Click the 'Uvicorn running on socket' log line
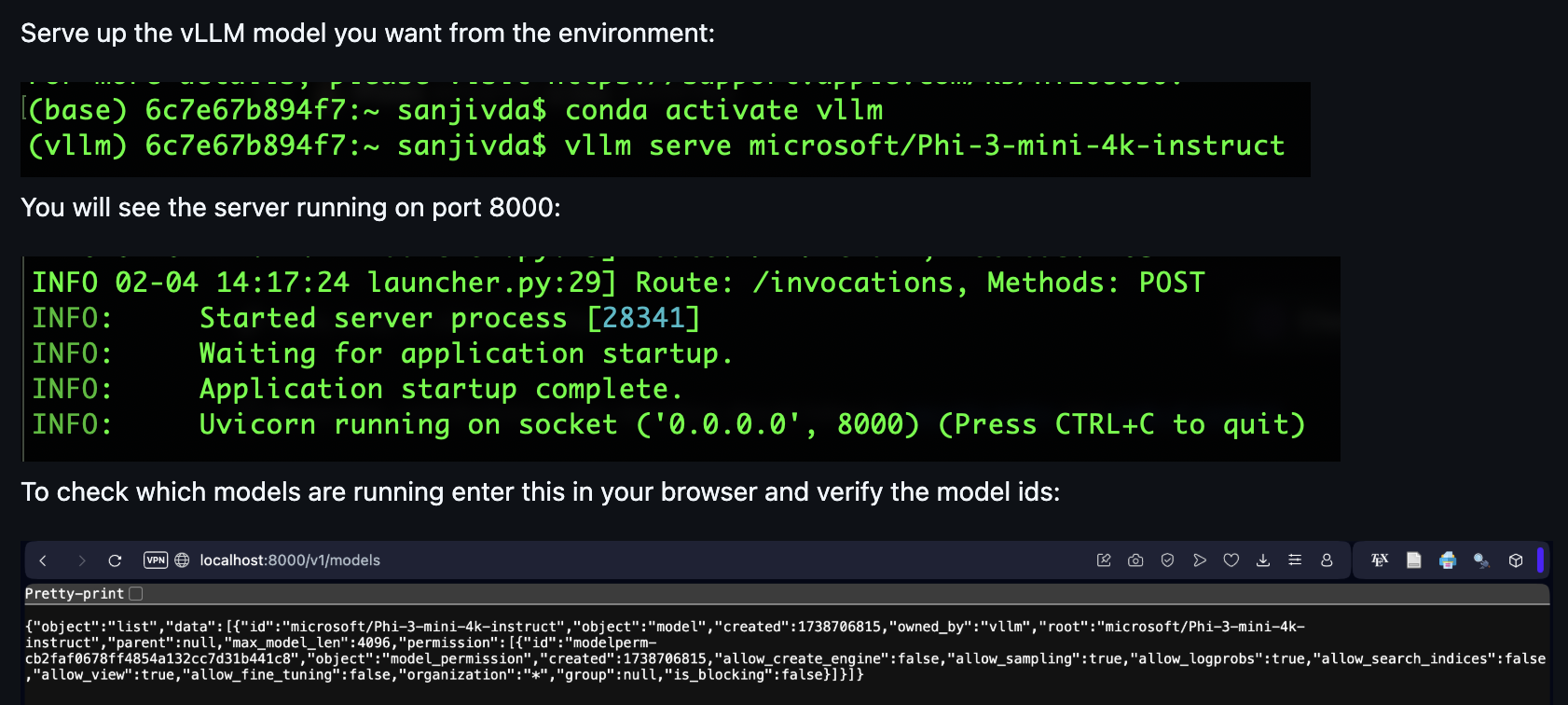The image size is (1568, 705). pos(751,424)
